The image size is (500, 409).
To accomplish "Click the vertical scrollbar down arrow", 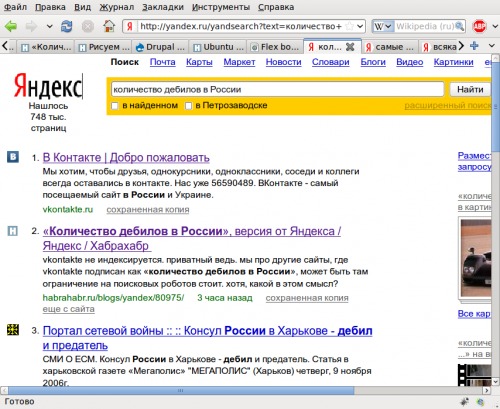I will point(496,382).
